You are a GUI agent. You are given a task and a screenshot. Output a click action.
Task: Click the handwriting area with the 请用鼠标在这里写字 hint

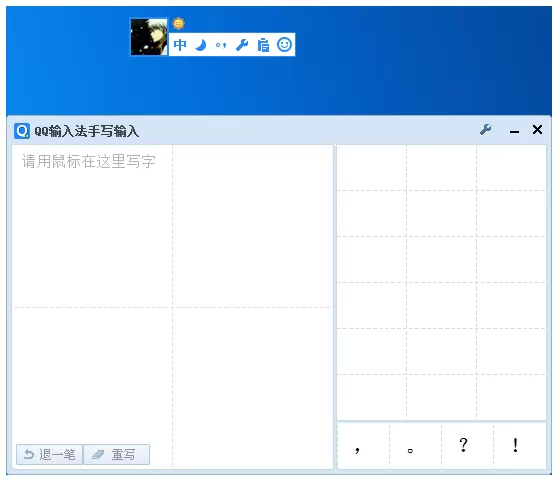click(172, 307)
